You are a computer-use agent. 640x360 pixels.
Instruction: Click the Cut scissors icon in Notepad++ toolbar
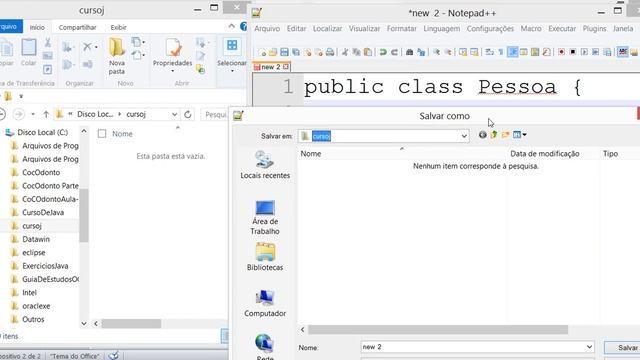point(345,52)
